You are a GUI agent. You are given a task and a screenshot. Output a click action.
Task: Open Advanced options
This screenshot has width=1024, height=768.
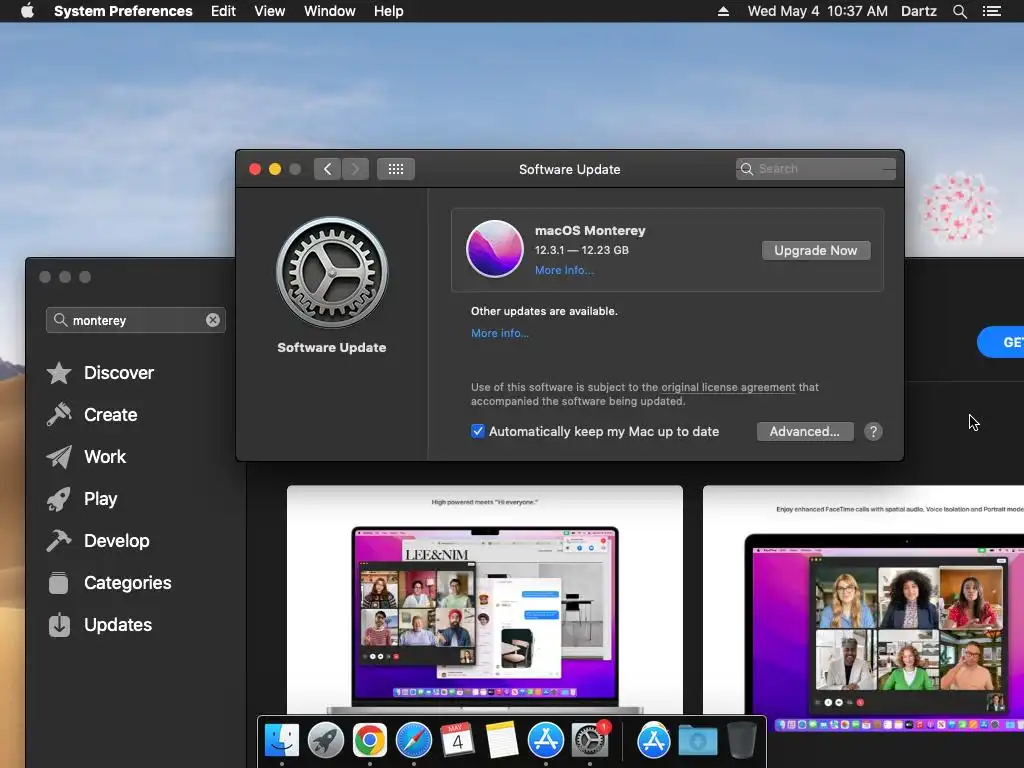click(x=805, y=431)
